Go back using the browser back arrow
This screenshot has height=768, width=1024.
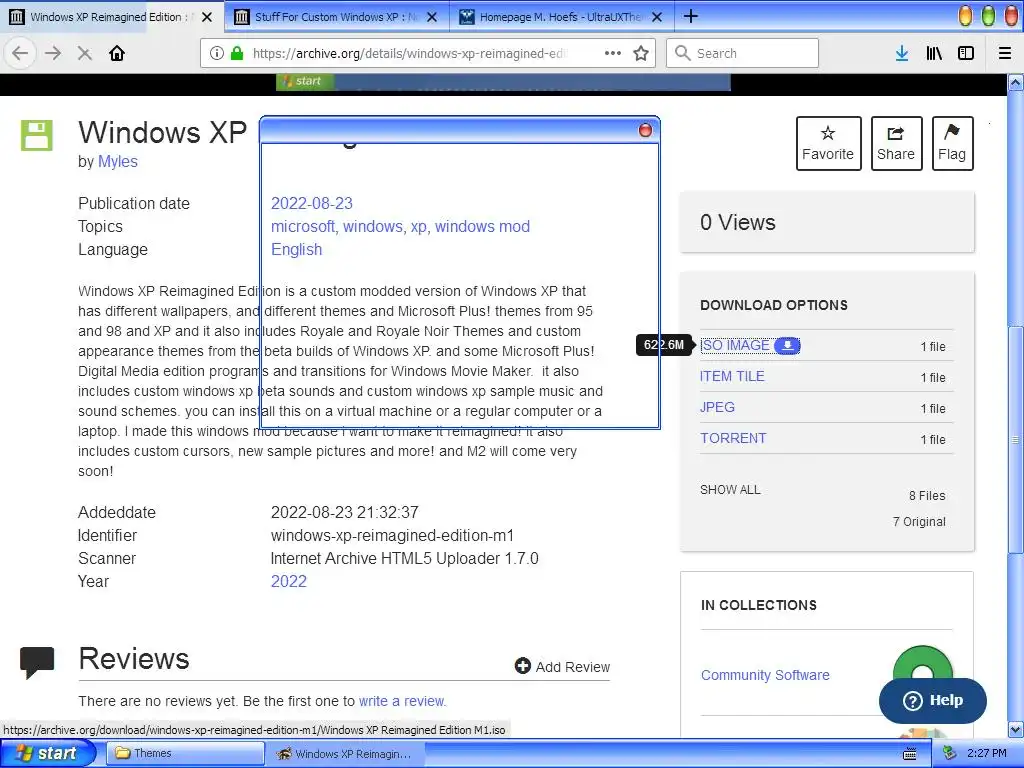pos(20,53)
